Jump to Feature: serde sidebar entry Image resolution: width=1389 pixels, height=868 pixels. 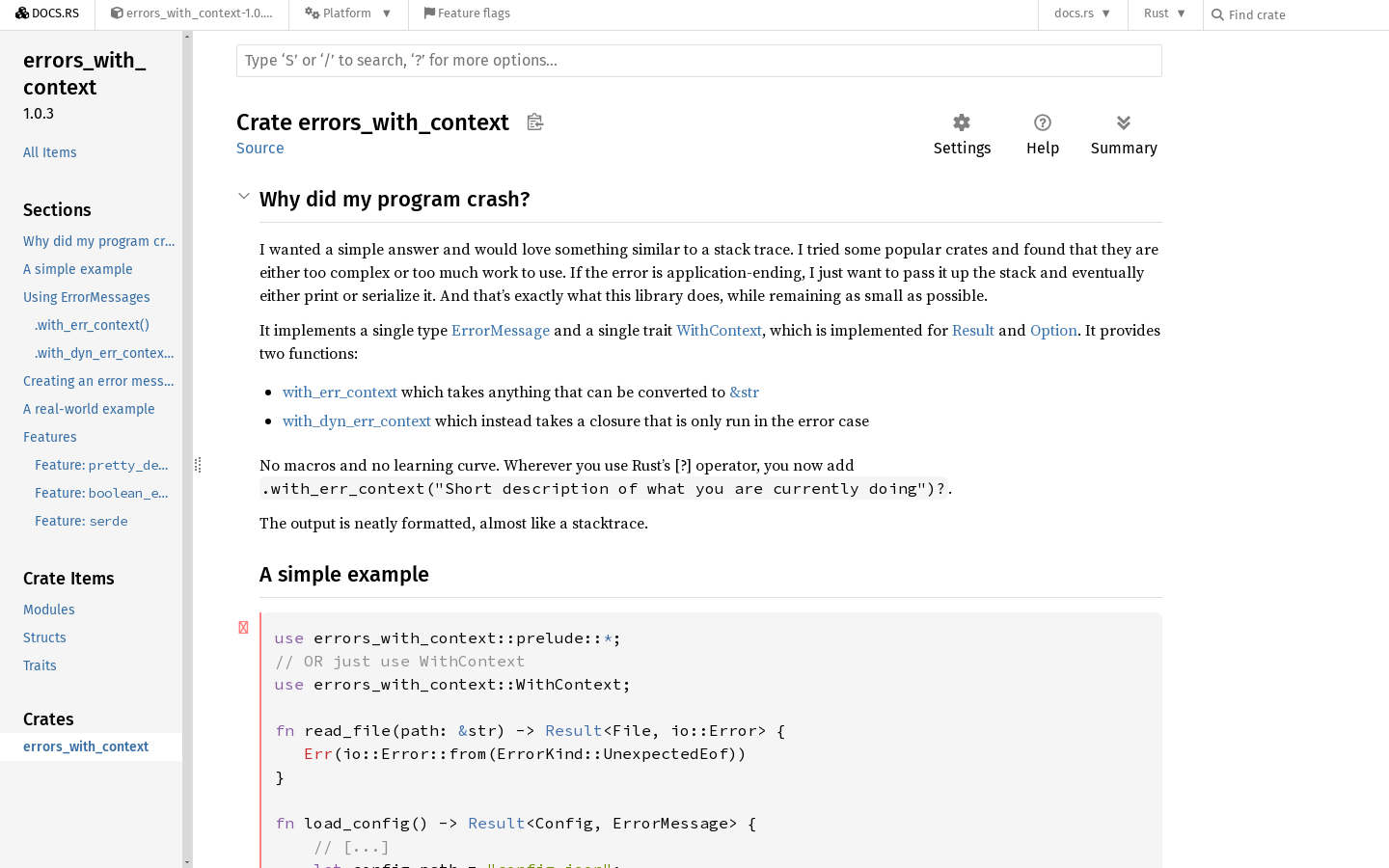pyautogui.click(x=81, y=521)
